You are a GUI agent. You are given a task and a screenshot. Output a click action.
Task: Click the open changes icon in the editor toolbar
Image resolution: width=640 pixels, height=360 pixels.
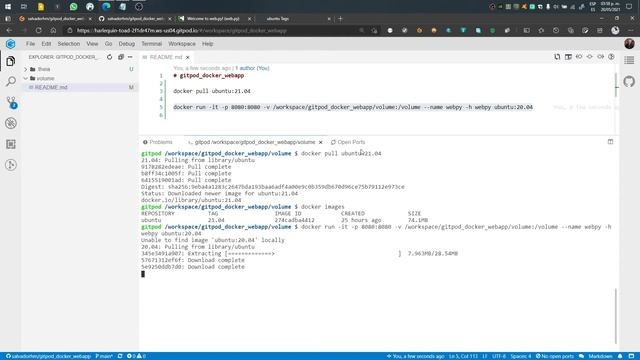tap(557, 57)
